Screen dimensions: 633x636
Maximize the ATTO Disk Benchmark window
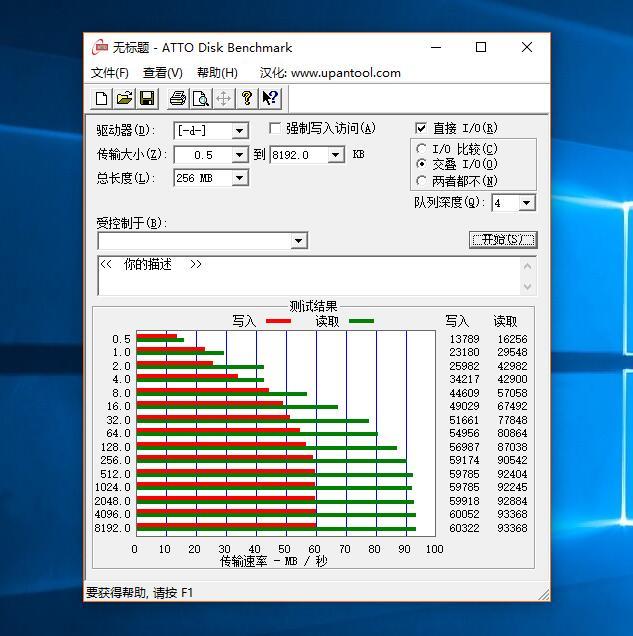tap(481, 47)
